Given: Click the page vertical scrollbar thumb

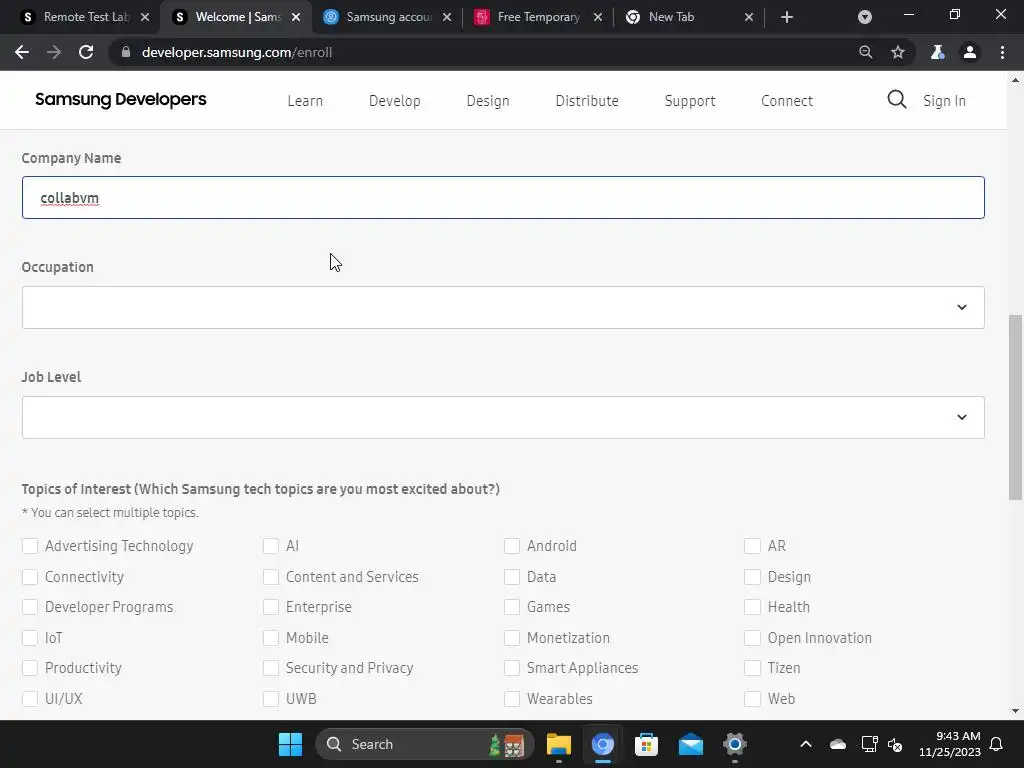Looking at the screenshot, I should (x=1015, y=408).
